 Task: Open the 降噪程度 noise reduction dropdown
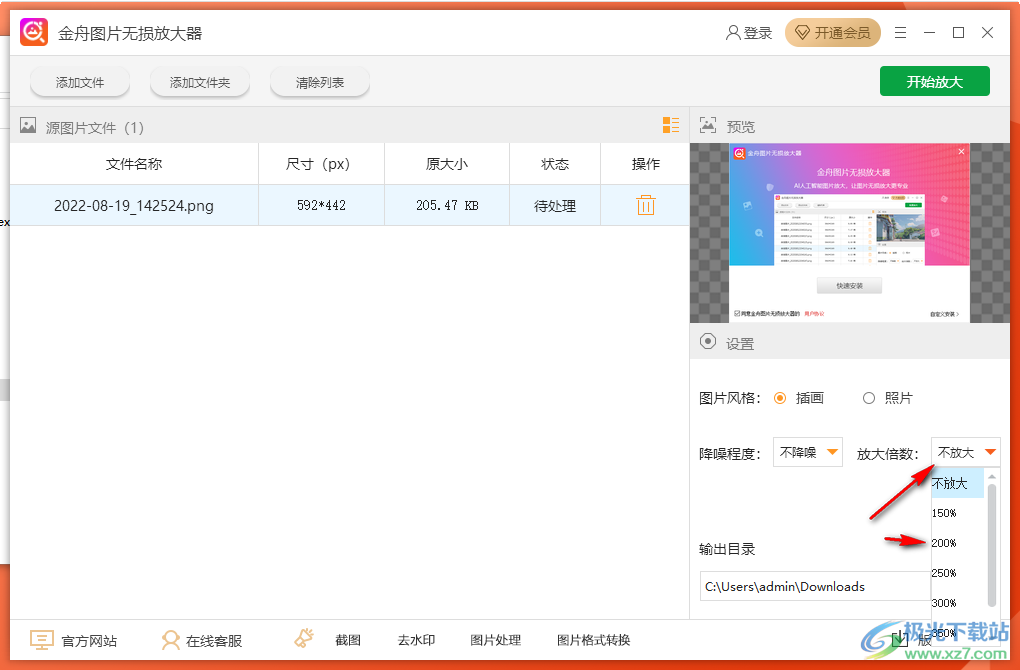point(808,452)
